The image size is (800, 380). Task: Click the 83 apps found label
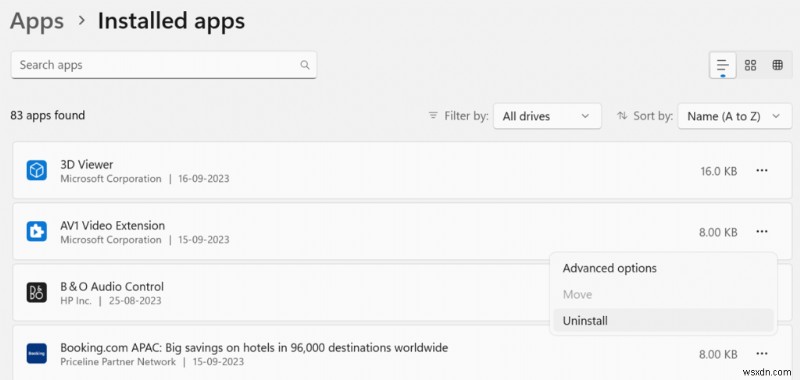coord(47,115)
